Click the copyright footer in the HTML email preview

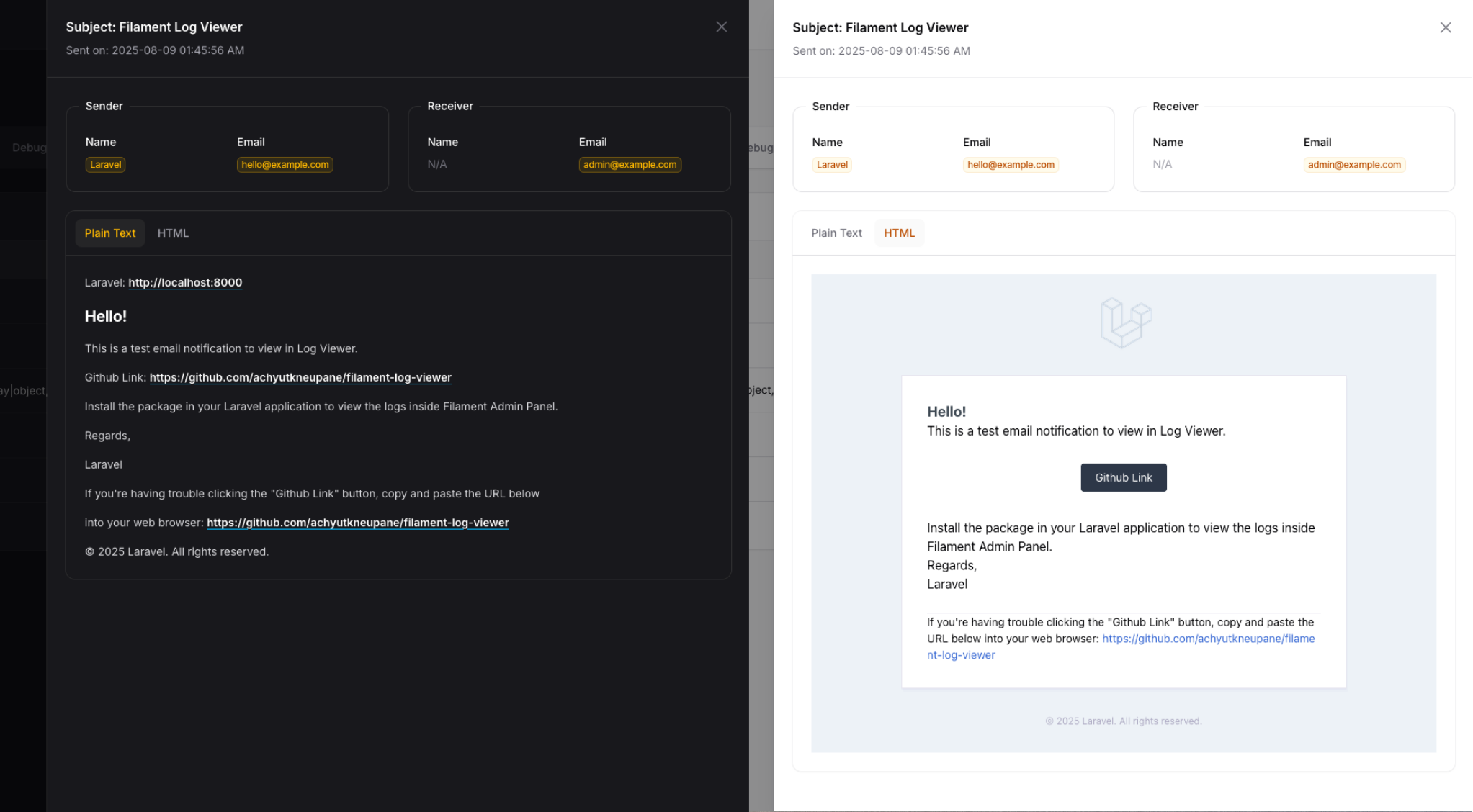pos(1124,721)
